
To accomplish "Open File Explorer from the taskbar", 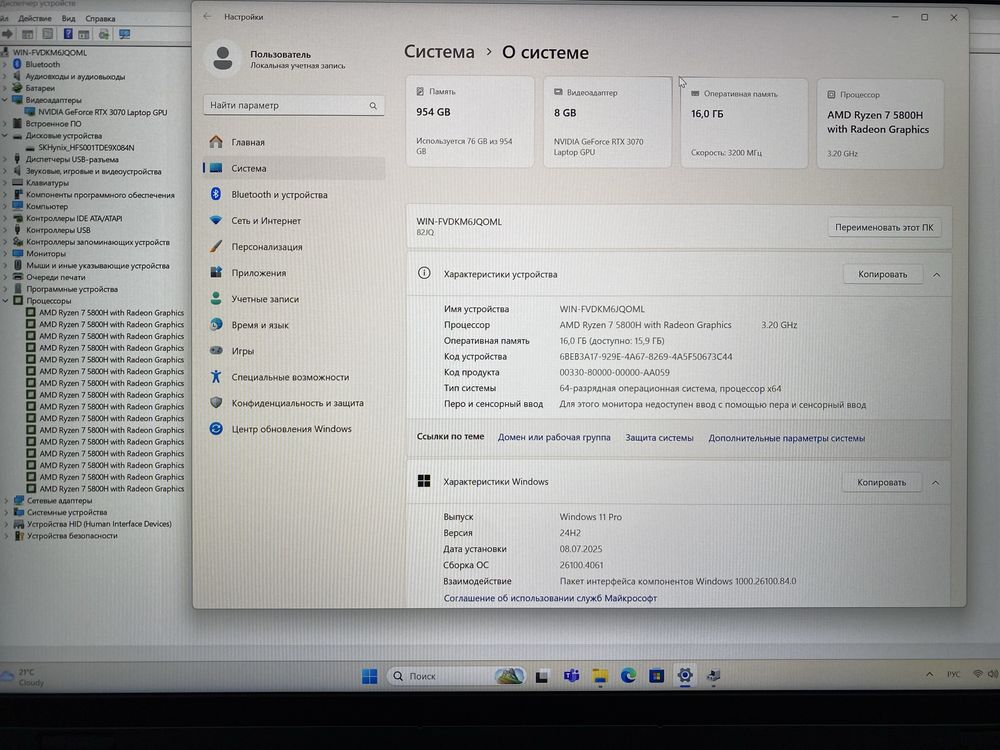I will (x=599, y=676).
